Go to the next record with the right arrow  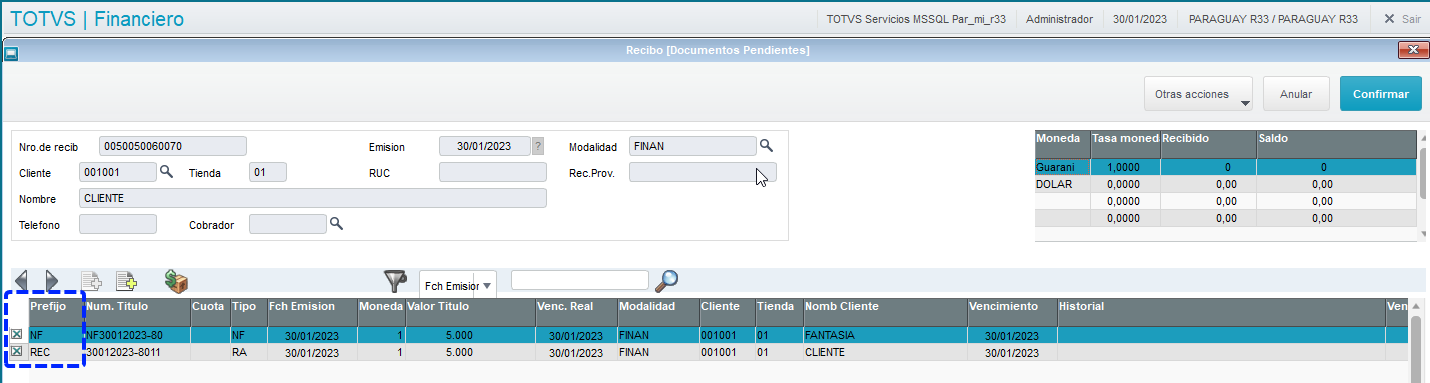(x=52, y=282)
